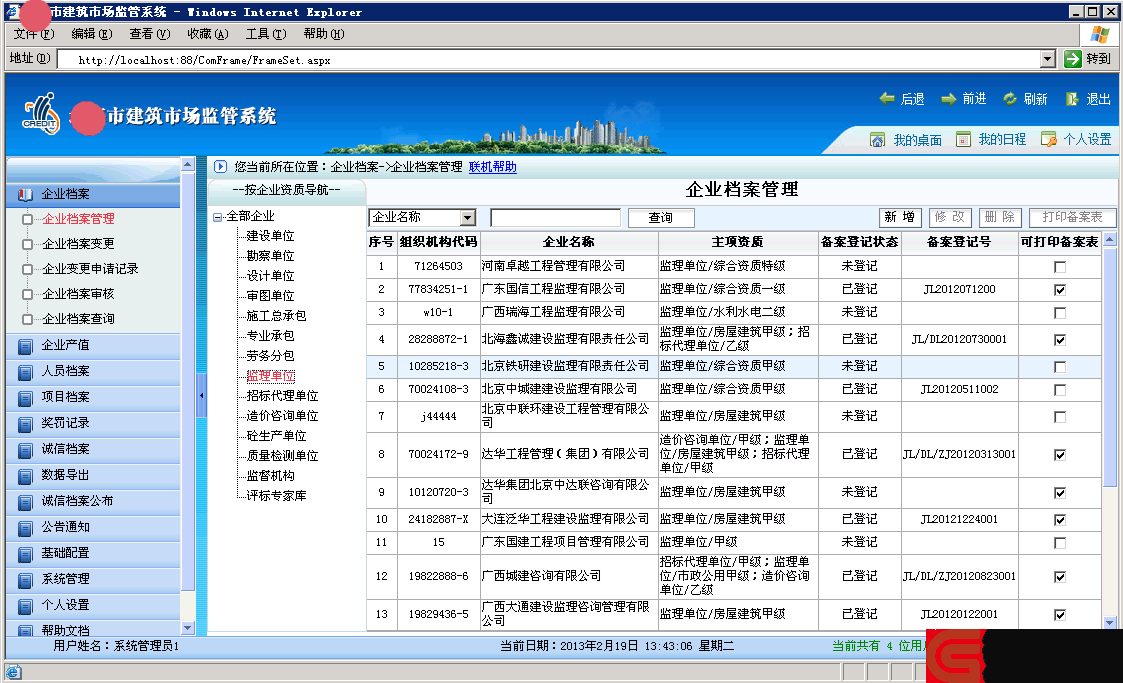Untick print checkbox for 北海鑫诚建设监理有限责任公司
This screenshot has width=1123, height=683.
click(1060, 340)
